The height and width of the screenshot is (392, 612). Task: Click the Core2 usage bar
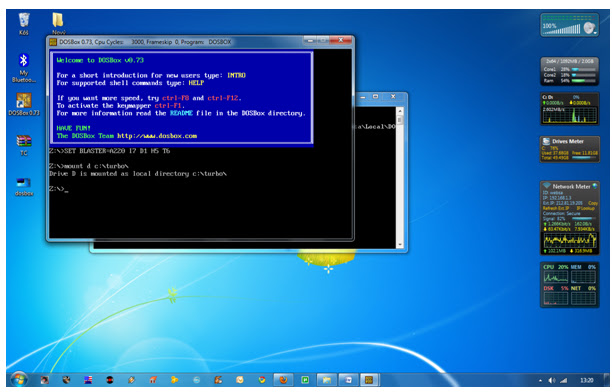pos(584,75)
